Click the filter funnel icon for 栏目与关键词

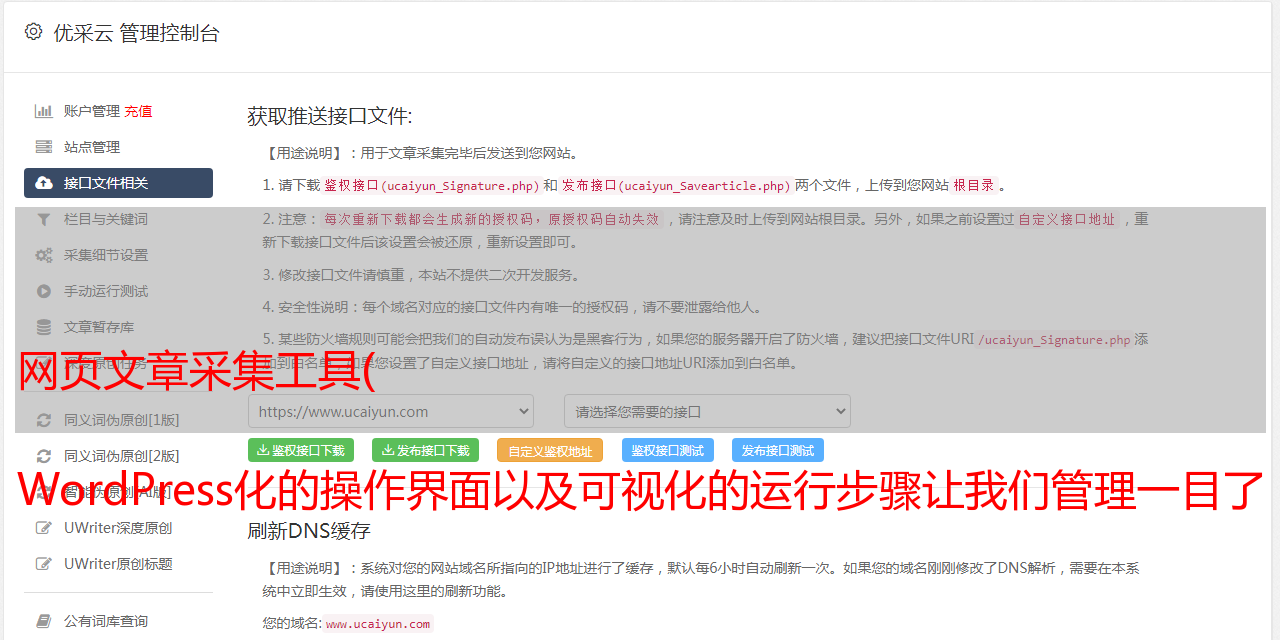[x=44, y=219]
